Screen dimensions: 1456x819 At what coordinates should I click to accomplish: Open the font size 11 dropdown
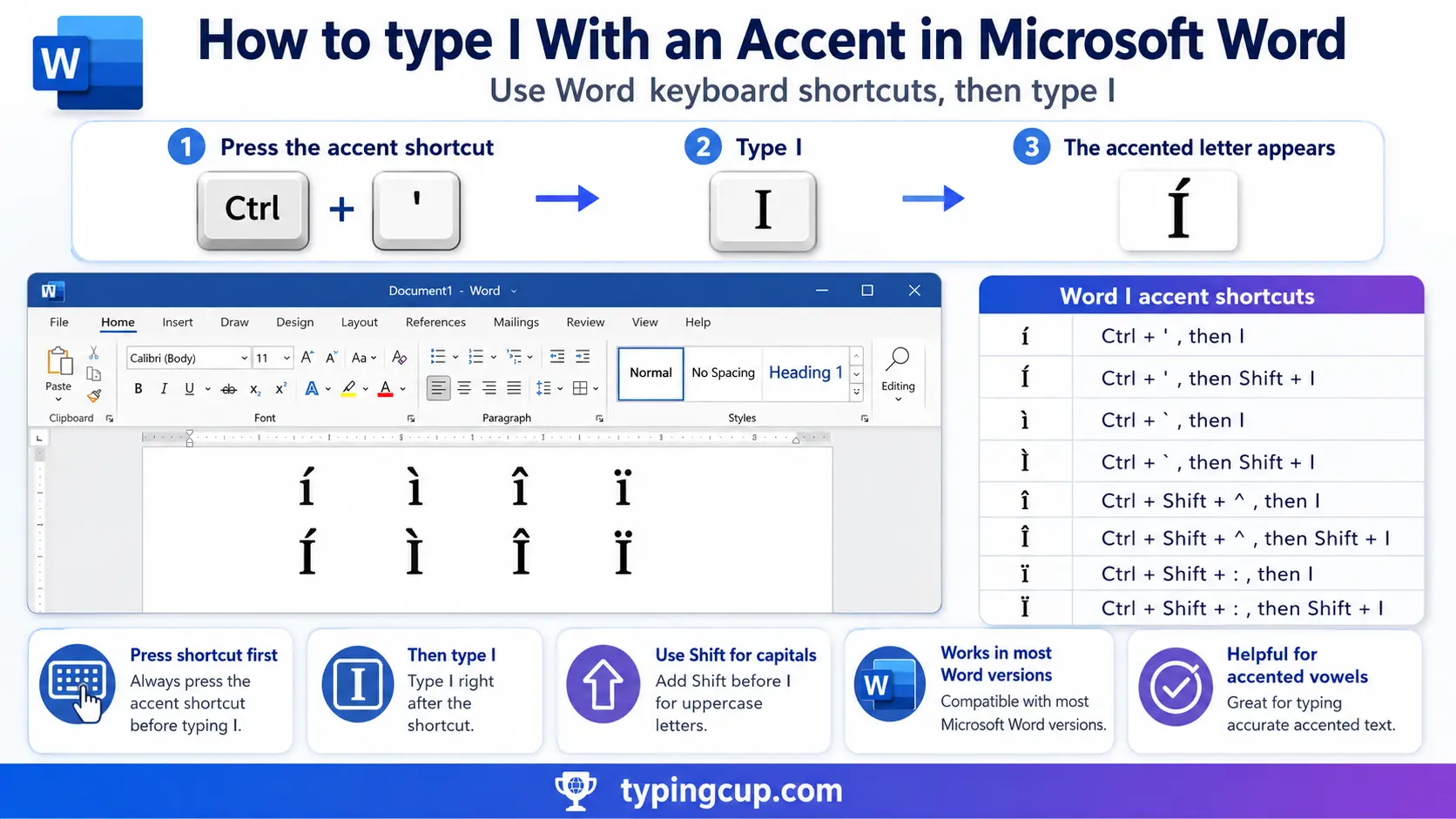[x=286, y=359]
